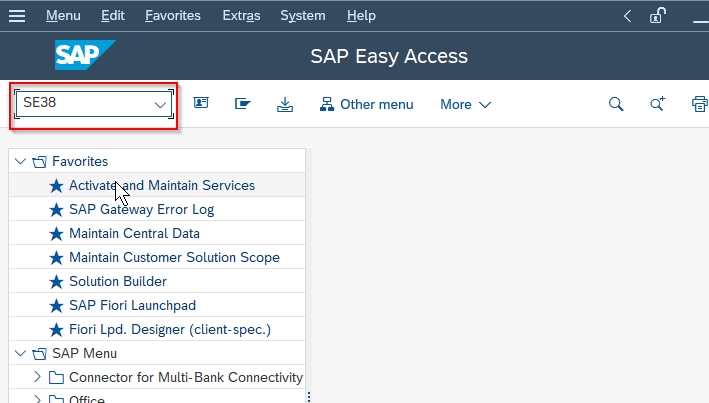The image size is (709, 403).
Task: Open the Help menu
Action: [x=361, y=16]
